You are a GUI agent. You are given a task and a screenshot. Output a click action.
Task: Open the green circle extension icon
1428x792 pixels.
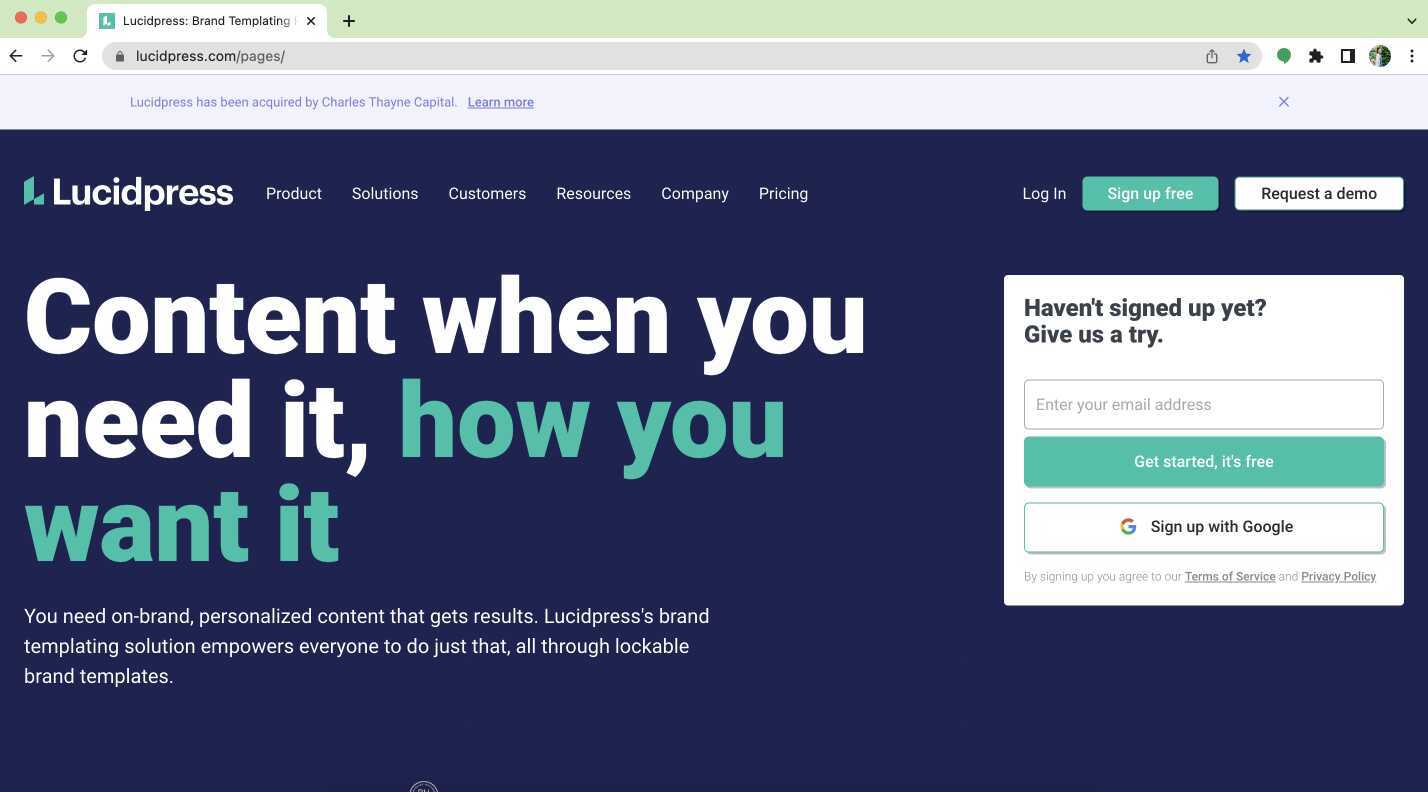coord(1284,56)
